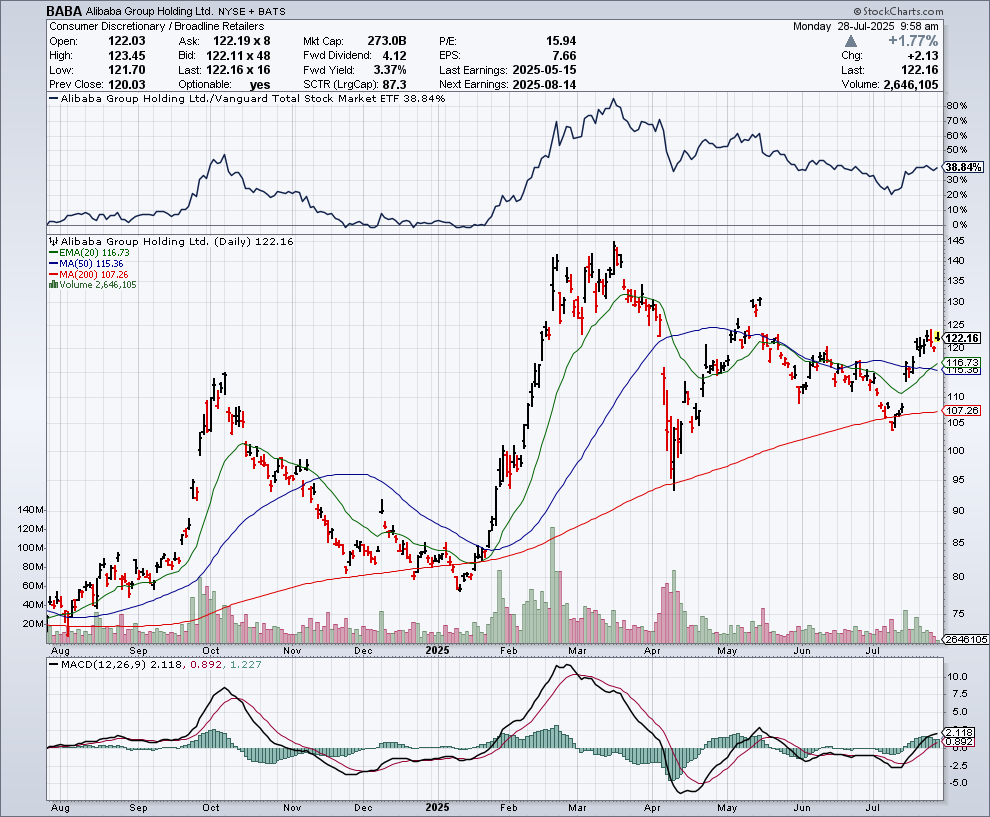990x817 pixels.
Task: Click the 10.0 label on MACD axis
Action: click(958, 676)
